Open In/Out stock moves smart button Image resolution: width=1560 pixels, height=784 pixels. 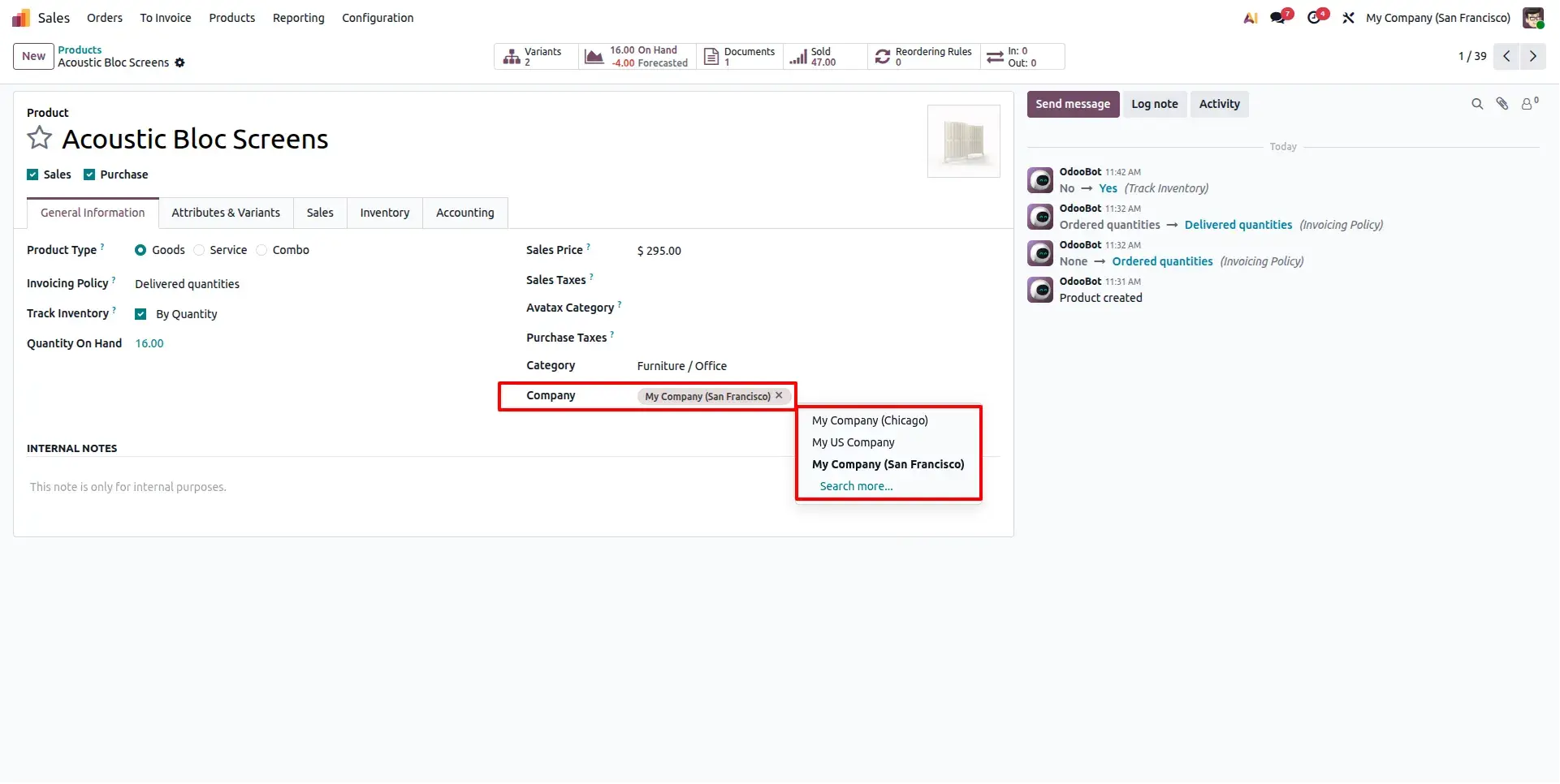point(1022,57)
